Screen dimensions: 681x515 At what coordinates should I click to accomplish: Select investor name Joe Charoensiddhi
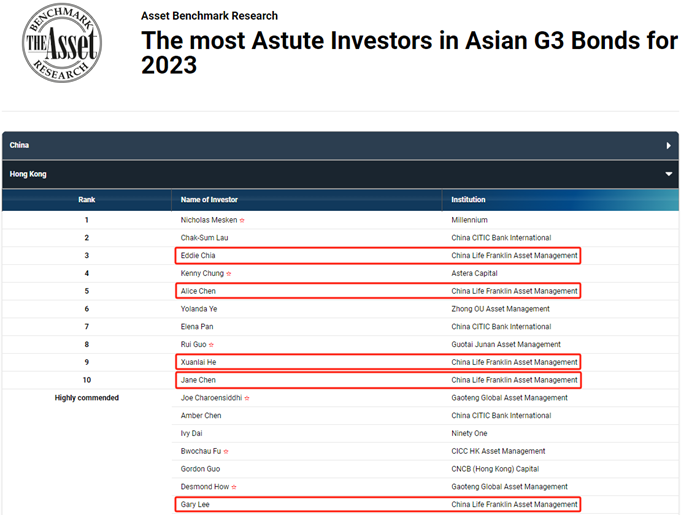tap(212, 398)
